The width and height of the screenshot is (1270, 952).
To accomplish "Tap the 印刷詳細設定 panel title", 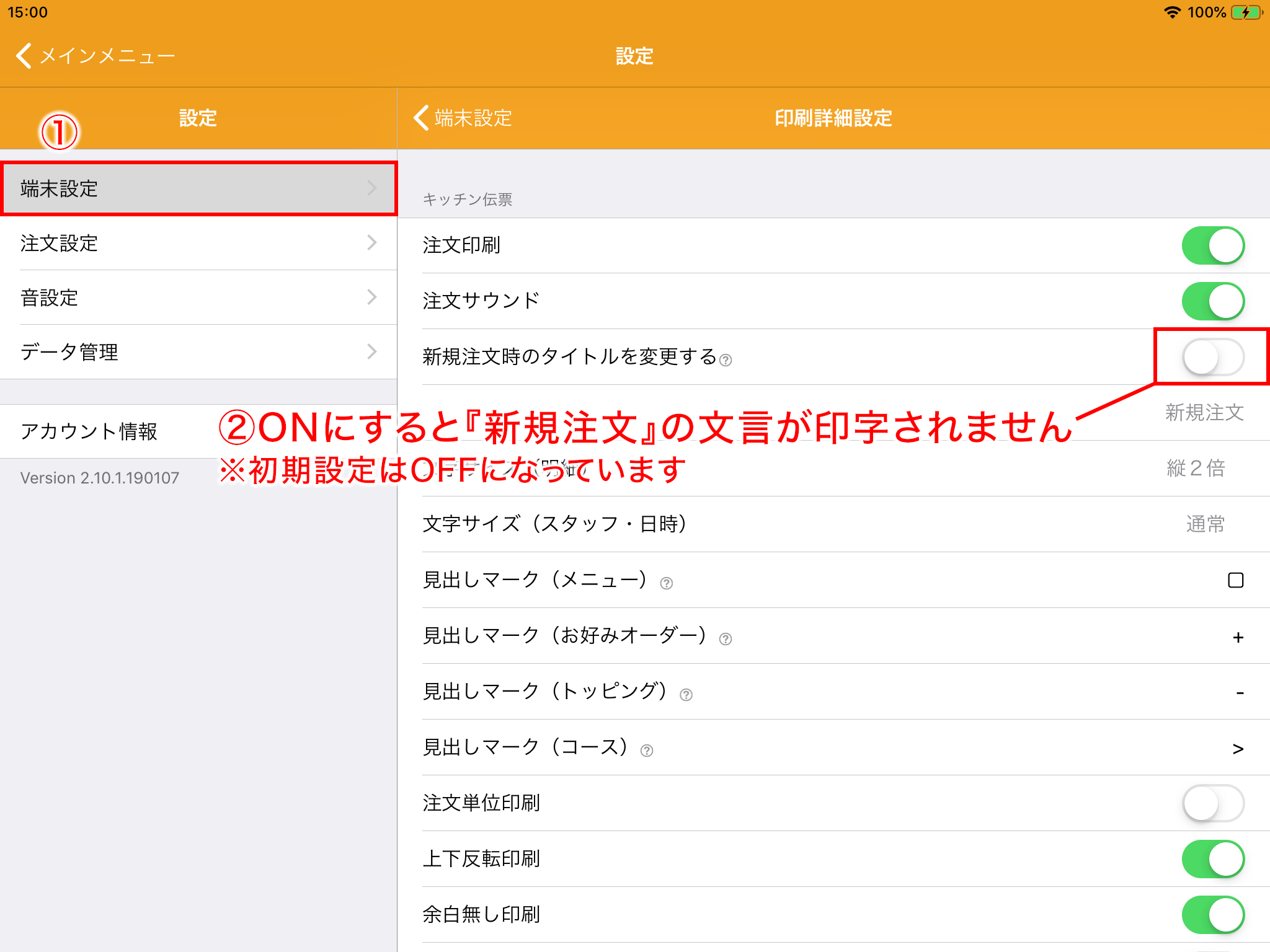I will pos(833,118).
